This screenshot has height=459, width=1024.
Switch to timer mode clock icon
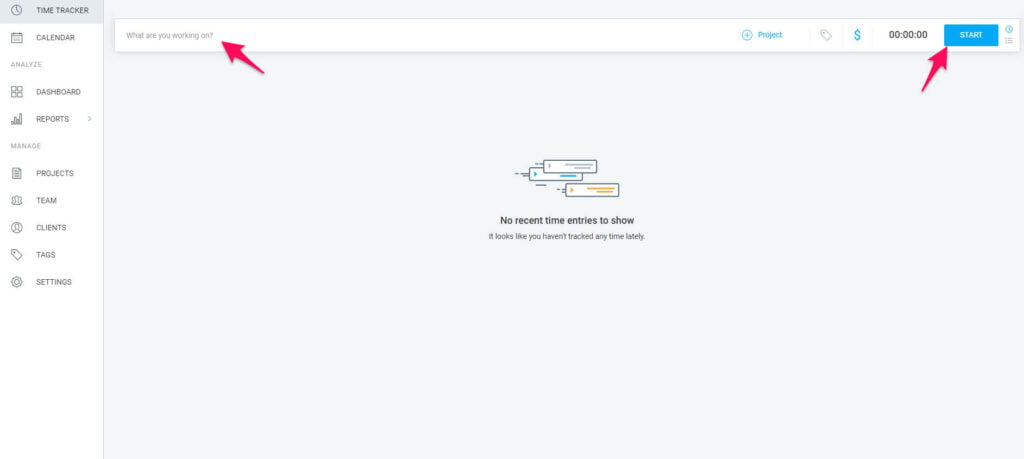1009,29
